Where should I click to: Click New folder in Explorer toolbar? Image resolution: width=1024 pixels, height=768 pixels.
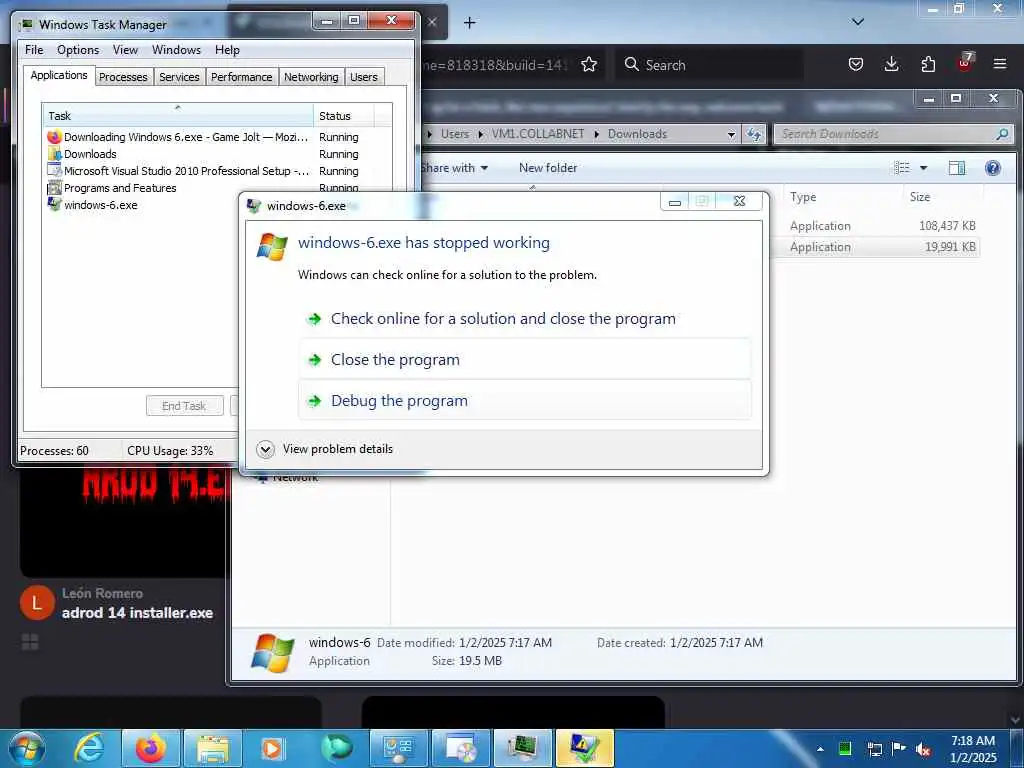tap(548, 168)
